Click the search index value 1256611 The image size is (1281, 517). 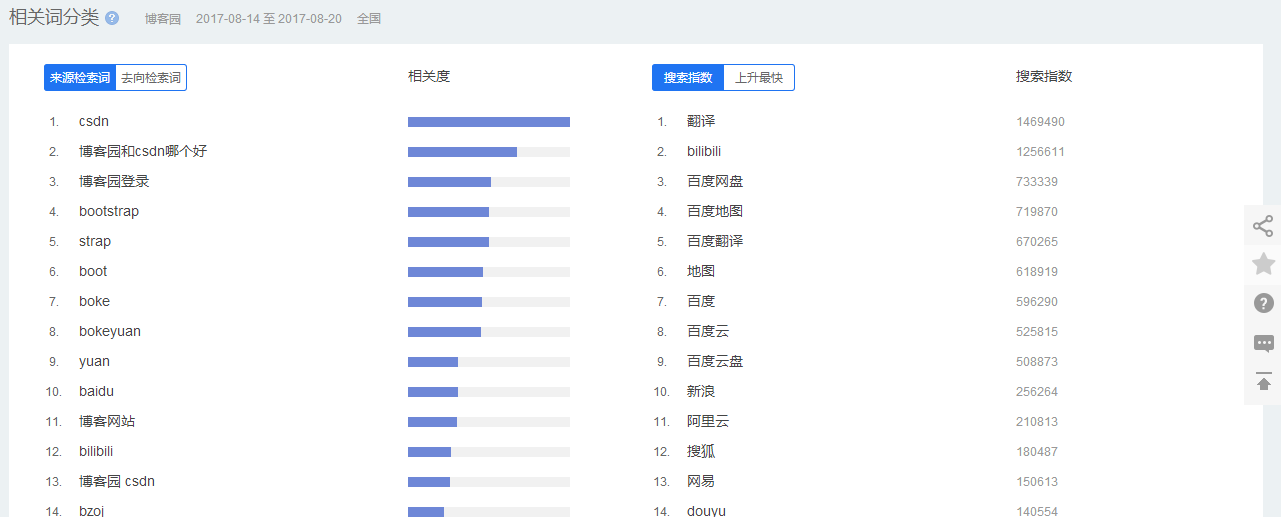click(x=1040, y=152)
